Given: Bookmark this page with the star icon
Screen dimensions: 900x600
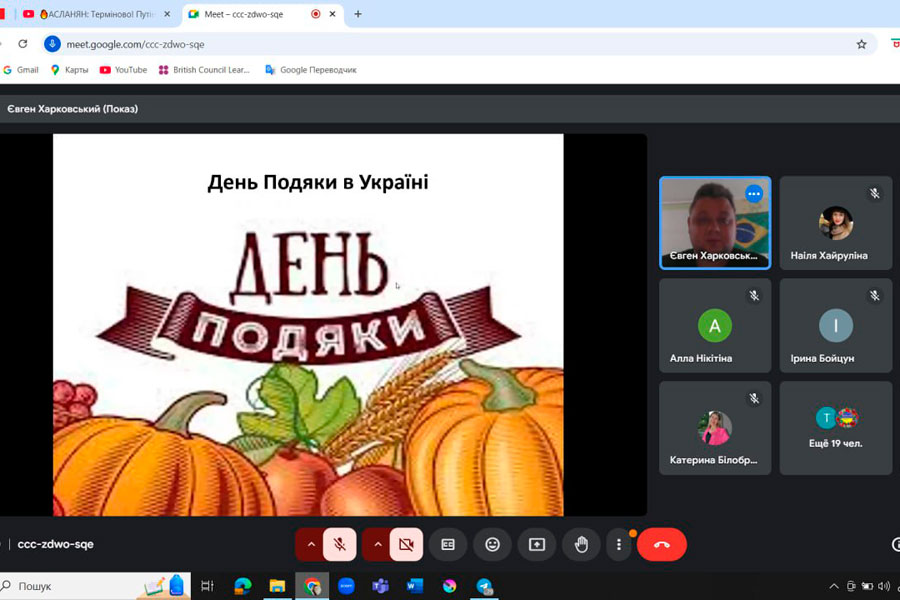Looking at the screenshot, I should tap(861, 44).
